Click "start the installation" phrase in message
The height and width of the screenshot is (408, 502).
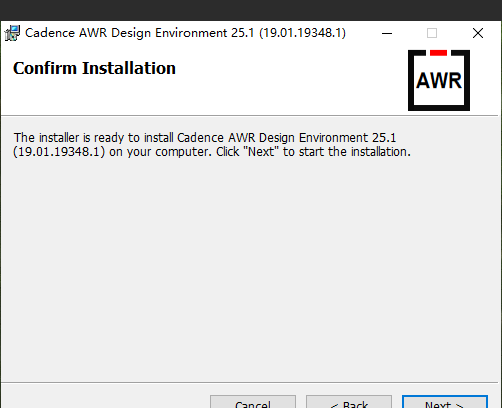(355, 152)
